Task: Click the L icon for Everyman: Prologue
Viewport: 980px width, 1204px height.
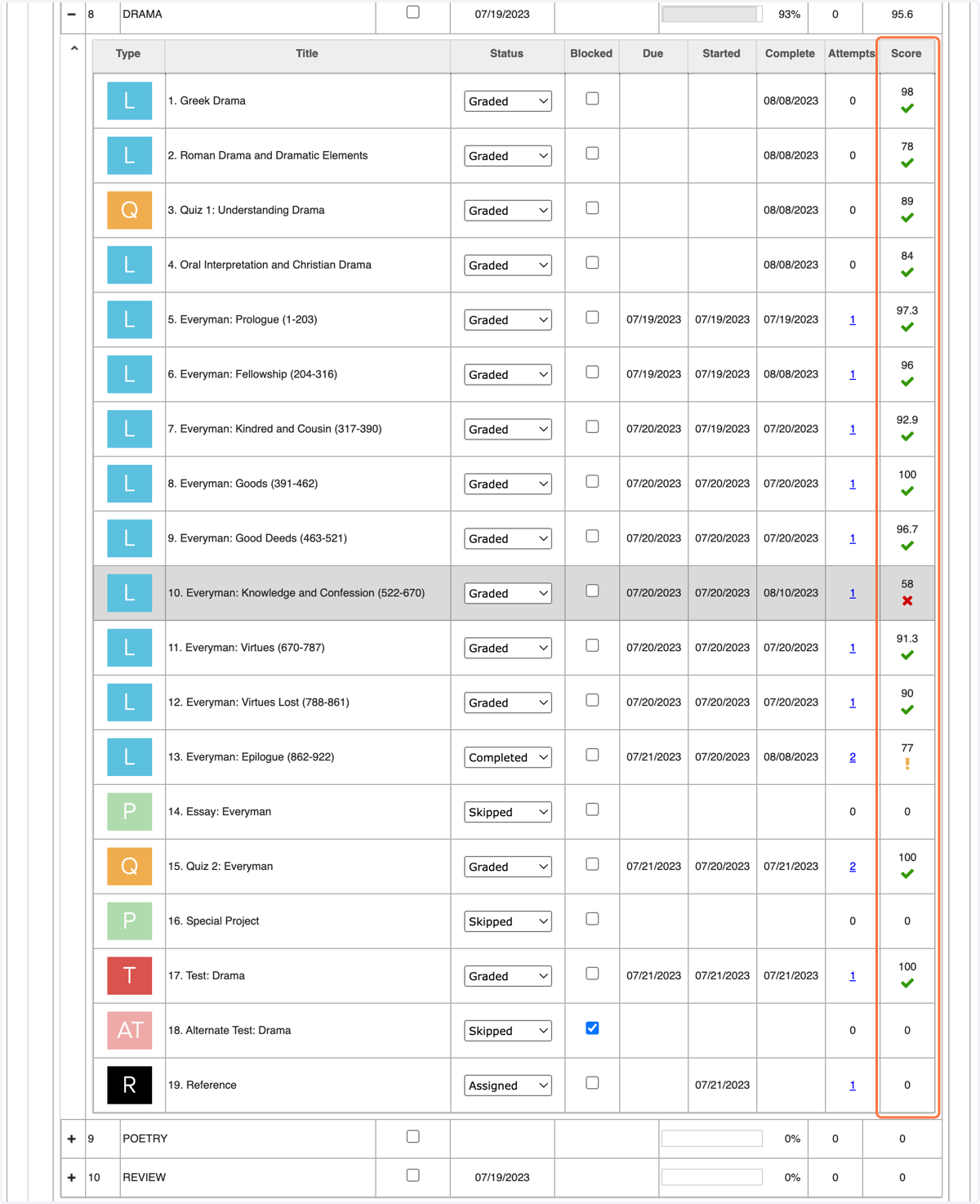Action: 129,320
